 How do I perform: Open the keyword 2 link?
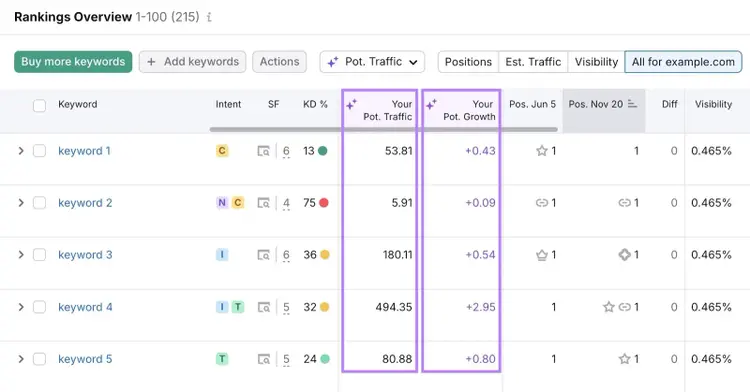coord(85,203)
